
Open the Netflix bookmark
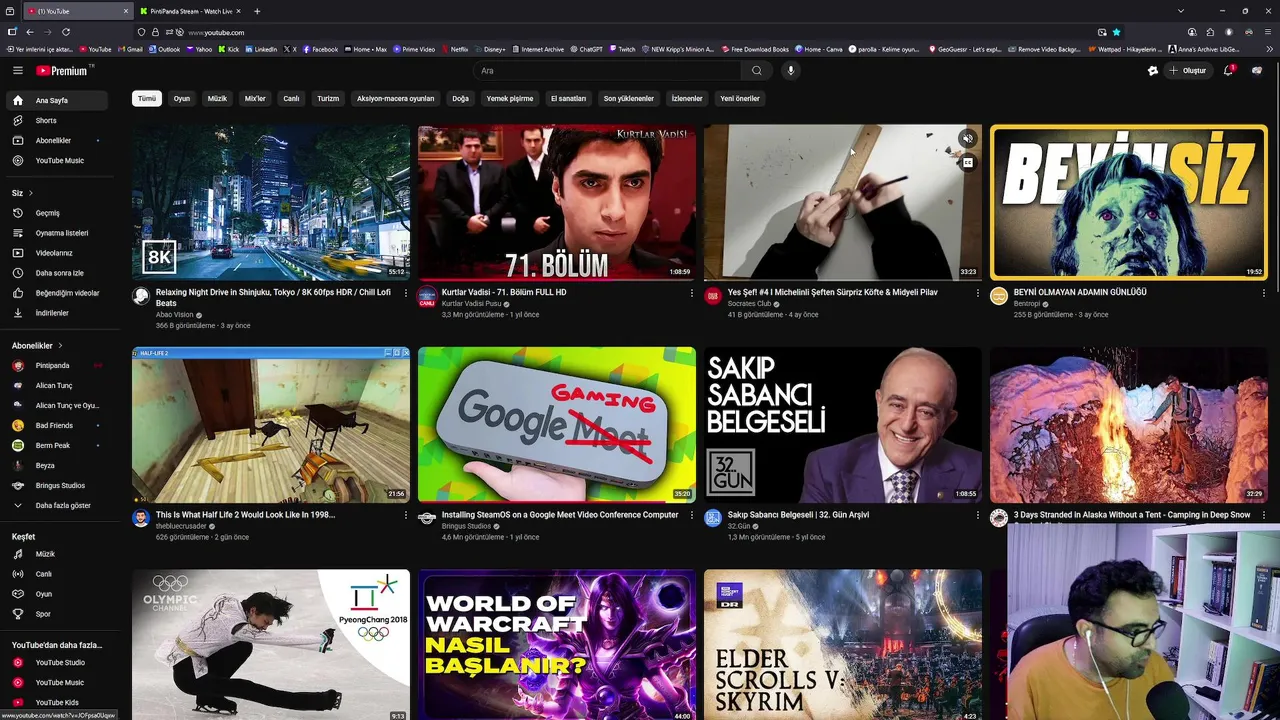[456, 49]
